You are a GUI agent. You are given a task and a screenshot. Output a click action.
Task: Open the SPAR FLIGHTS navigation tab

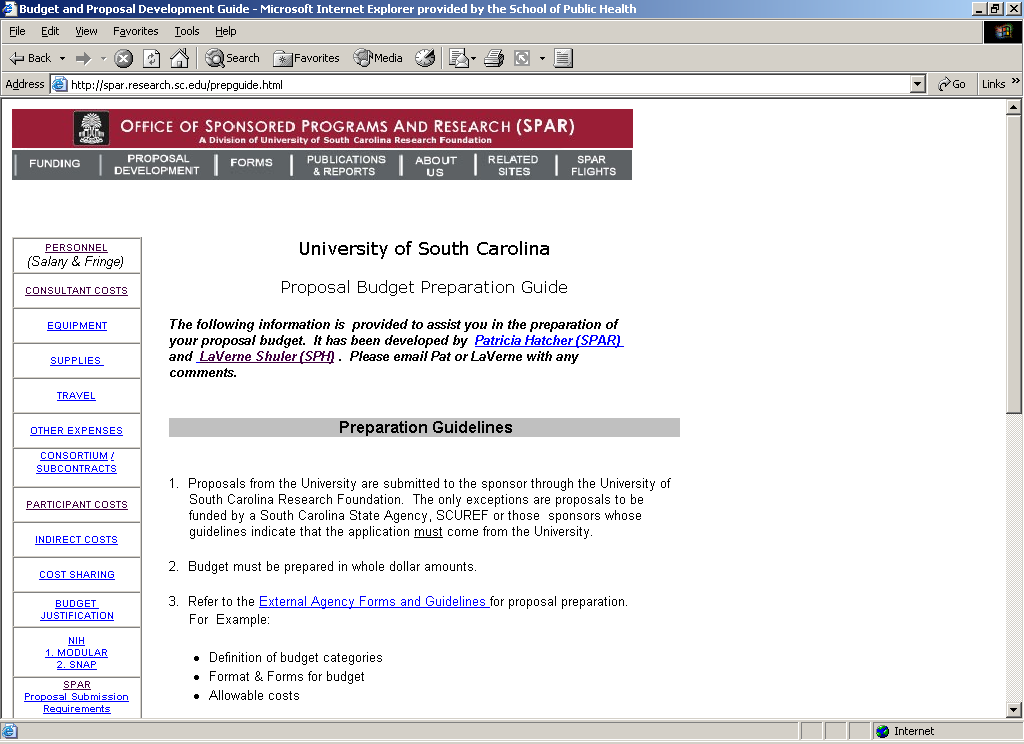[593, 165]
